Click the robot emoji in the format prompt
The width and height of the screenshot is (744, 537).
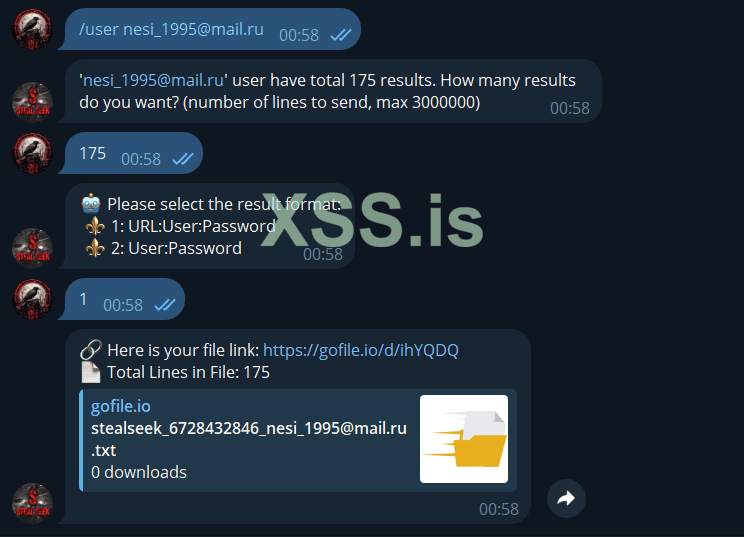click(x=92, y=205)
